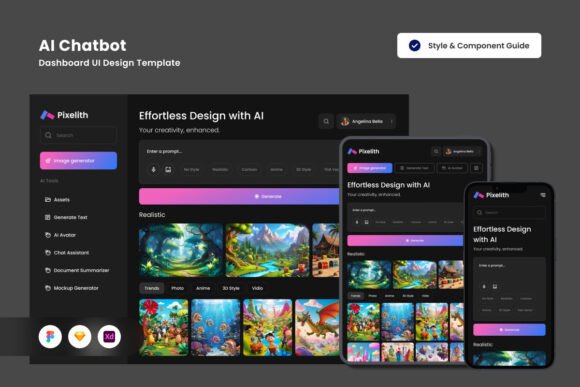
Task: Open Mockup Generator in the desktop sidebar
Action: pyautogui.click(x=71, y=288)
